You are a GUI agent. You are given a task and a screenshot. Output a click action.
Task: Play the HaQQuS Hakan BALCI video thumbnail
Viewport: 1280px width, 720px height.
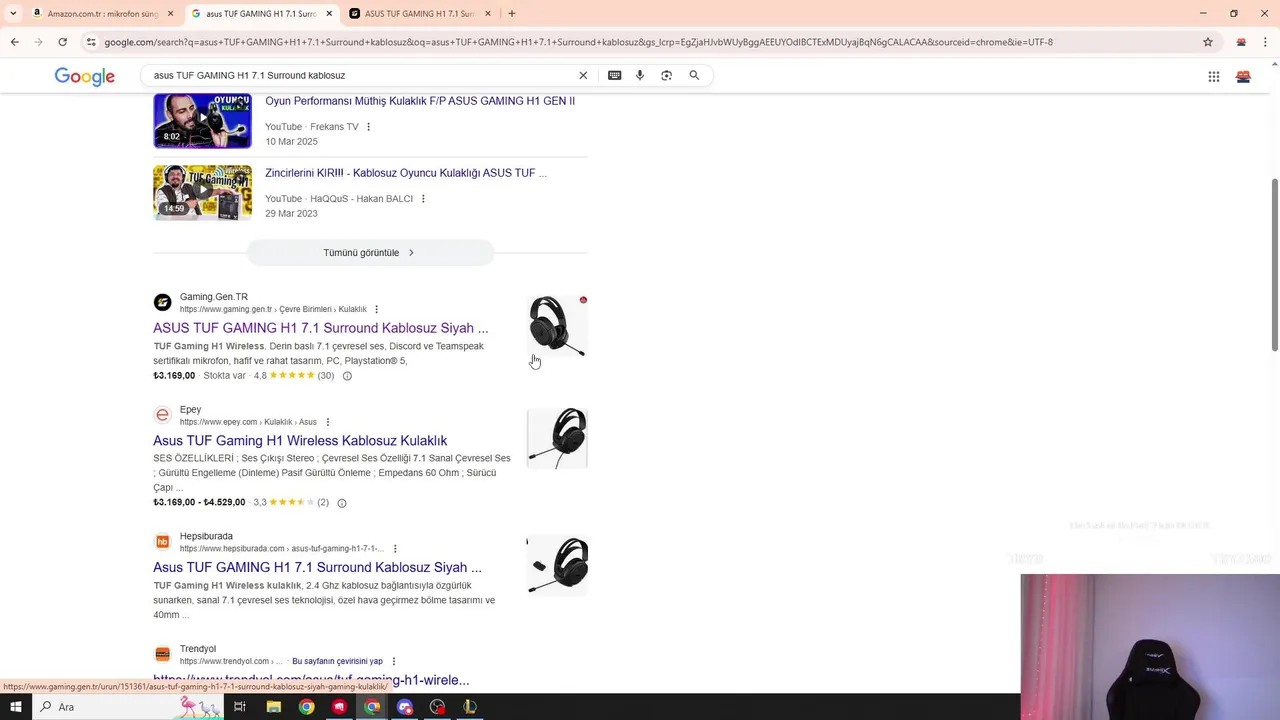(202, 193)
